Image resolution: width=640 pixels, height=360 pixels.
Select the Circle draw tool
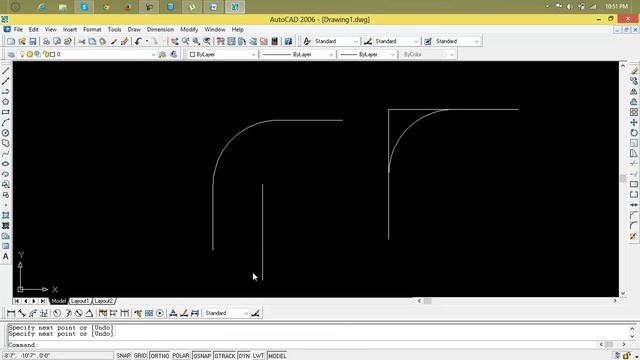click(6, 133)
